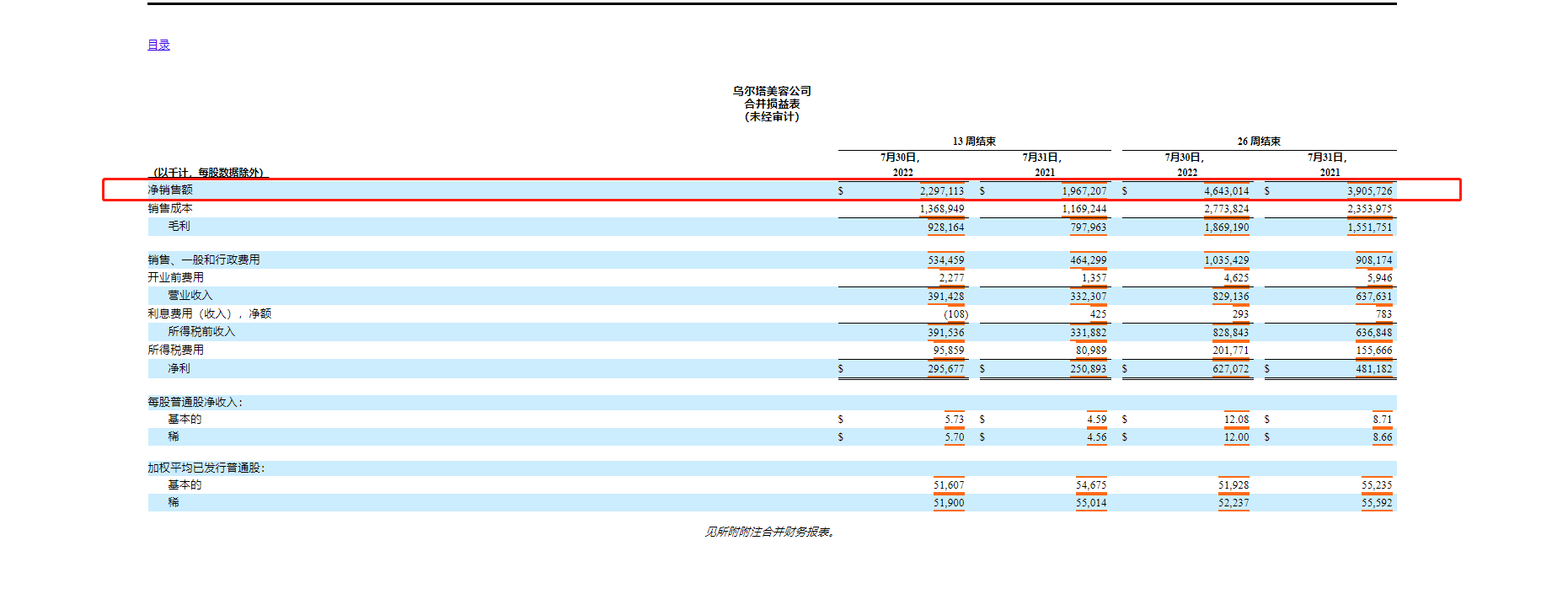Select the 13 周结束 column header
Viewport: 1568px width, 594px height.
click(x=974, y=142)
